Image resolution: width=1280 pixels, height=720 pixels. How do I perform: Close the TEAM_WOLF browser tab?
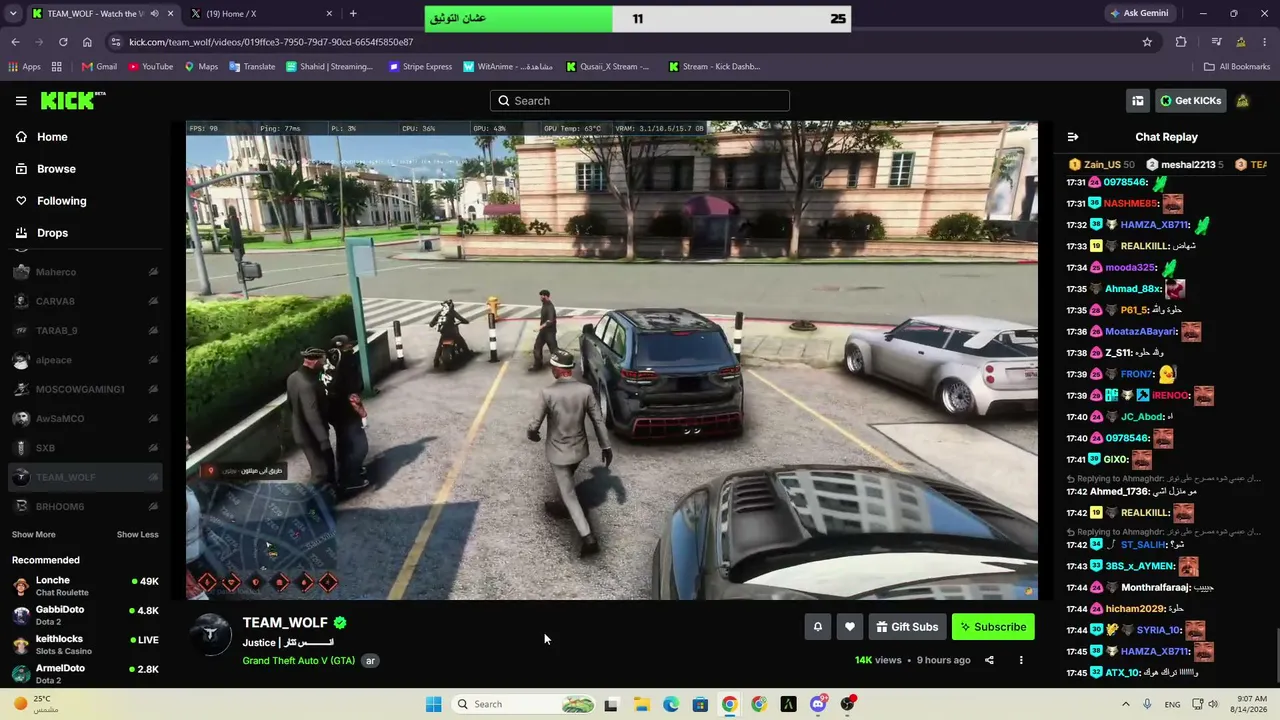pyautogui.click(x=171, y=14)
